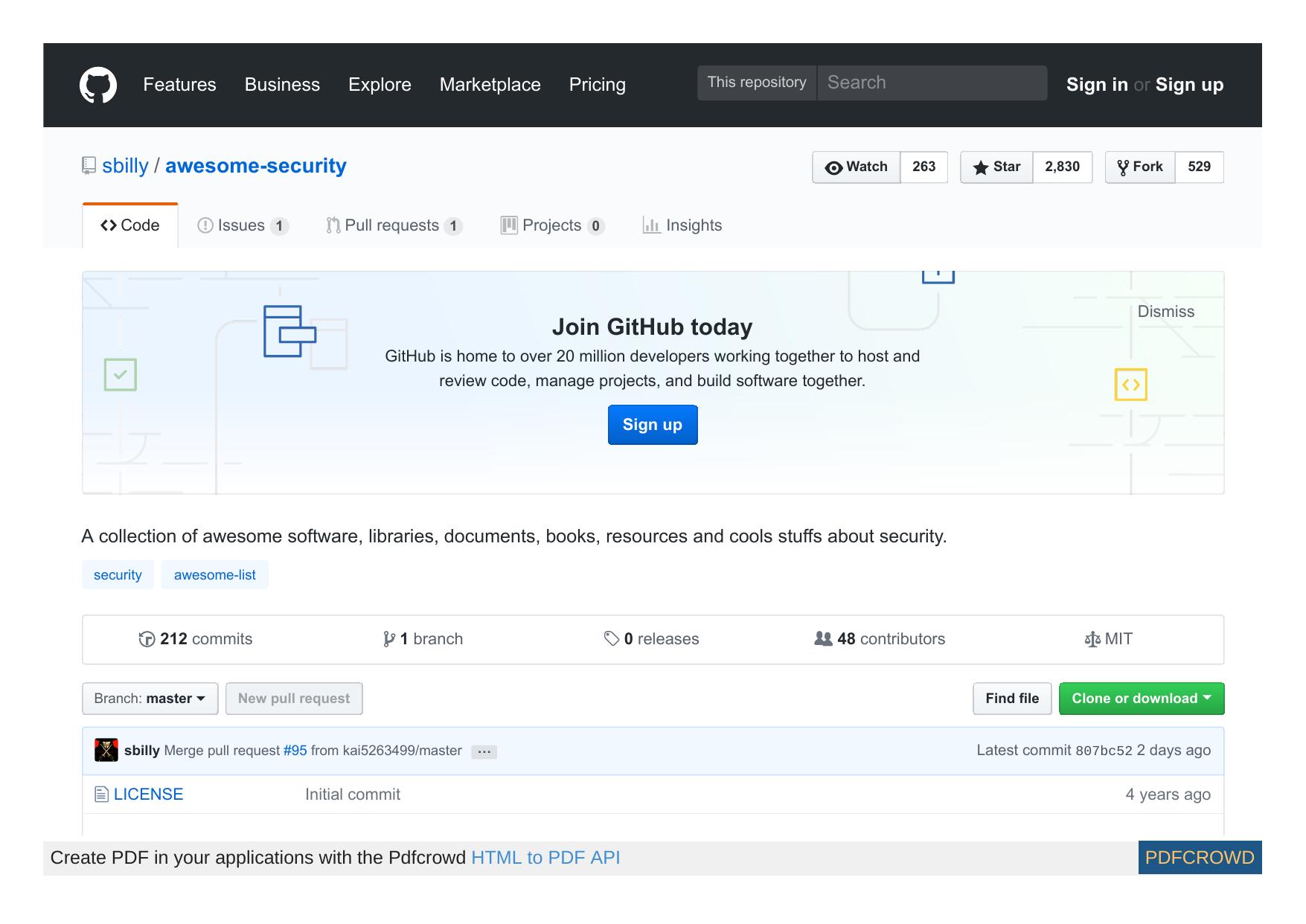
Task: Open the Branch: master dropdown
Action: [x=149, y=698]
